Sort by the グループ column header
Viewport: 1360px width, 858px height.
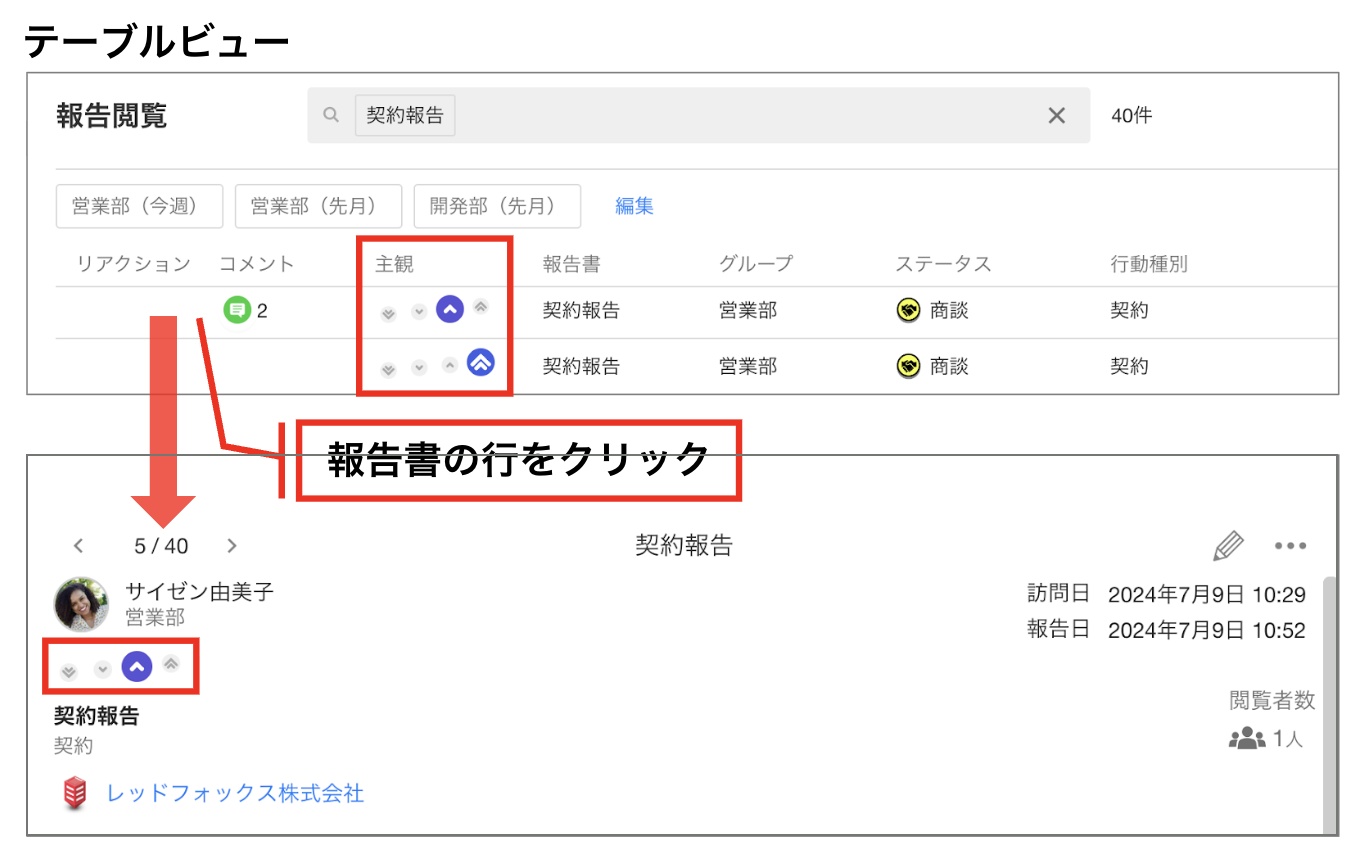pyautogui.click(x=756, y=264)
